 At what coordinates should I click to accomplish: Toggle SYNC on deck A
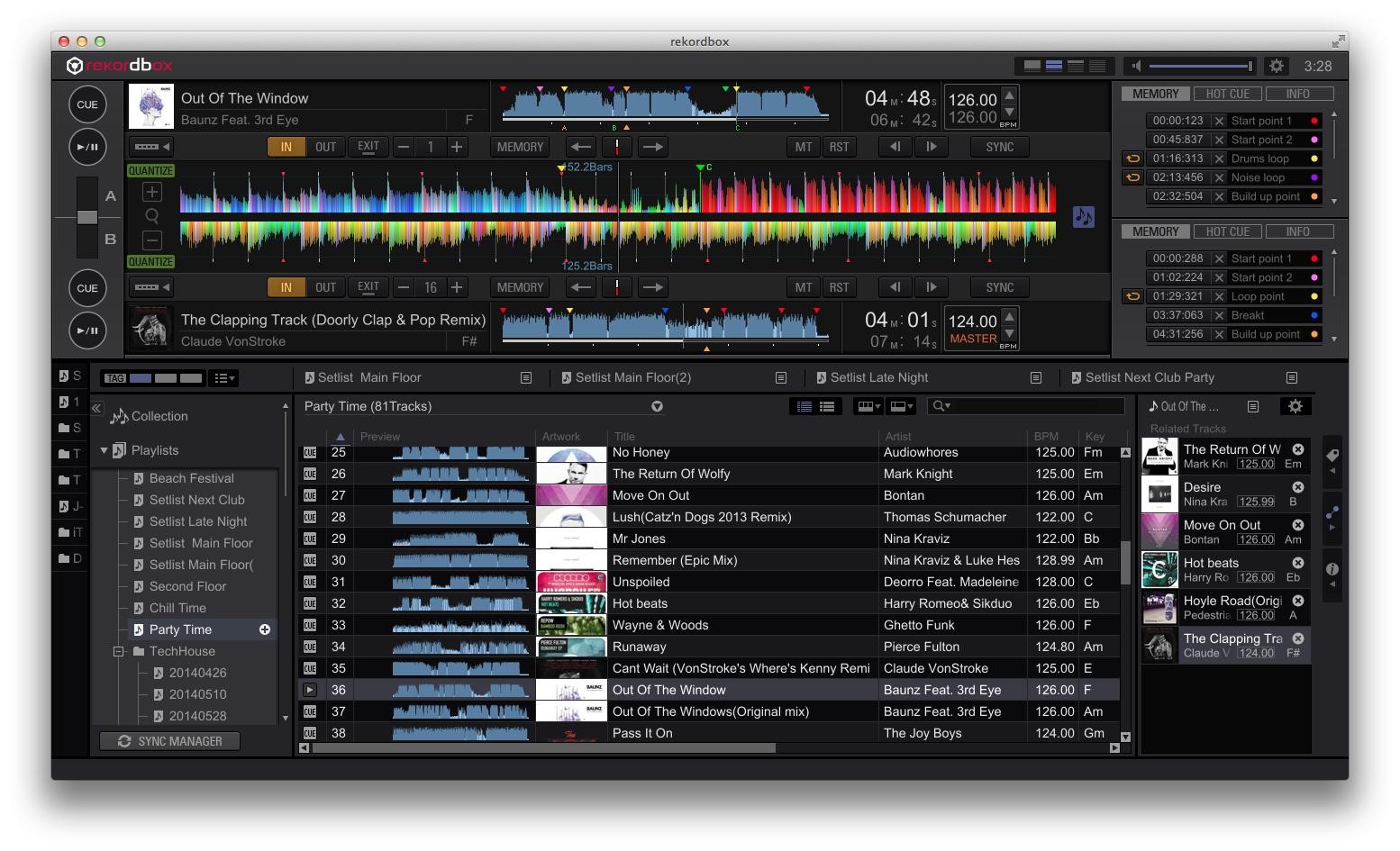(x=999, y=147)
